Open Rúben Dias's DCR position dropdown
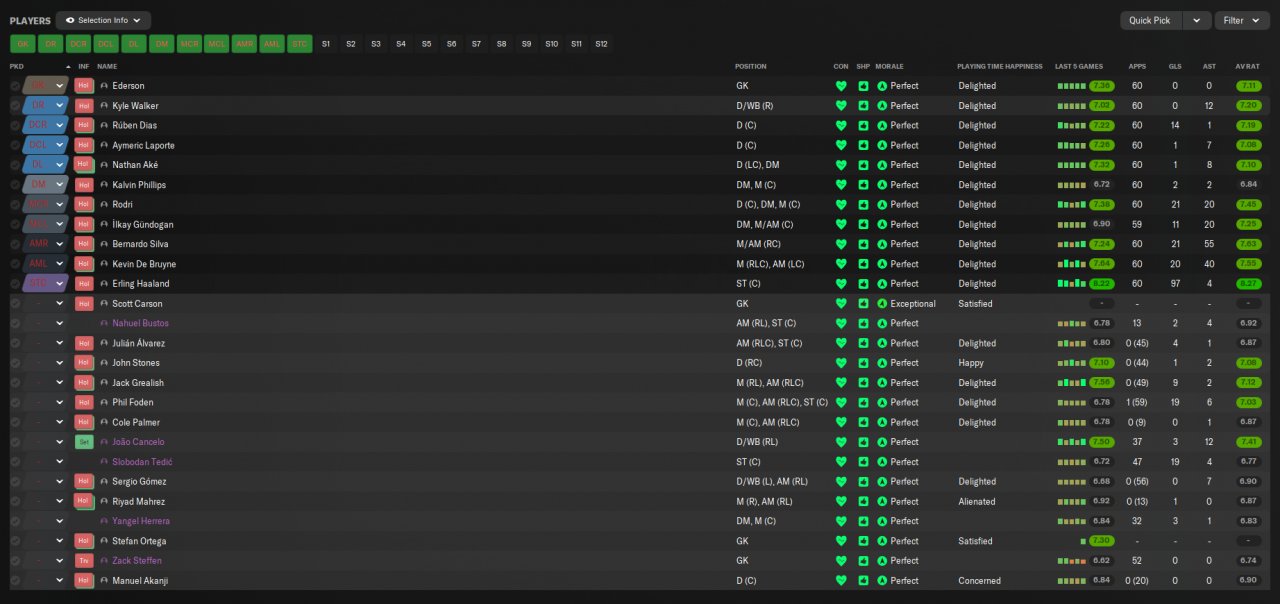Image resolution: width=1280 pixels, height=604 pixels. click(59, 126)
